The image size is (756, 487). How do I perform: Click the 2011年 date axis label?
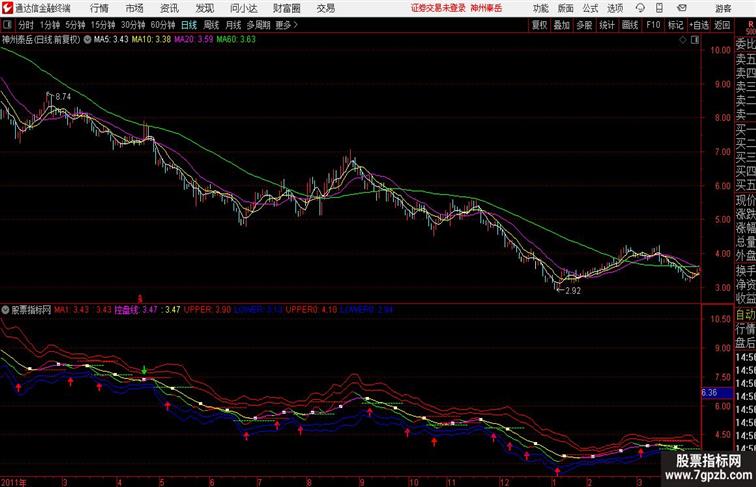point(14,482)
